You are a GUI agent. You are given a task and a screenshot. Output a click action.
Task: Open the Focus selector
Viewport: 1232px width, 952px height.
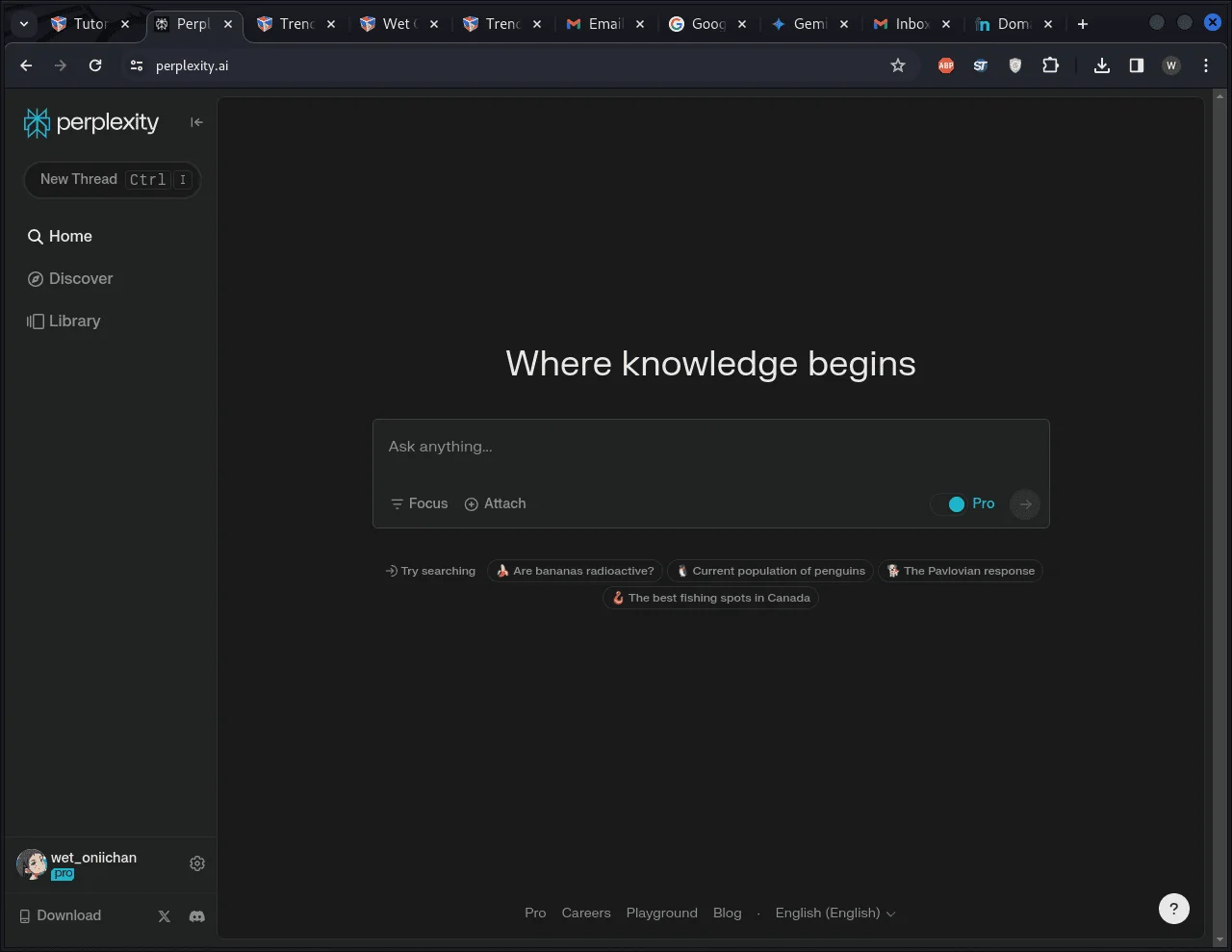click(420, 503)
